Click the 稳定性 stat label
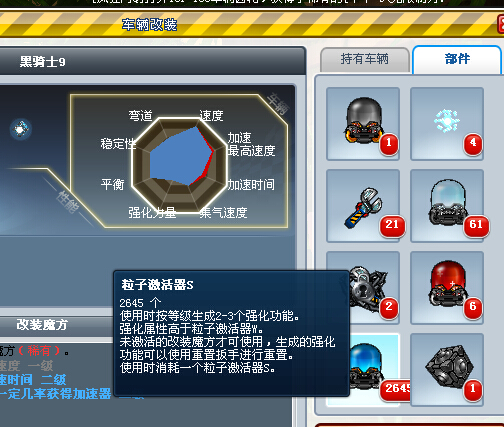This screenshot has width=504, height=427. (x=118, y=144)
